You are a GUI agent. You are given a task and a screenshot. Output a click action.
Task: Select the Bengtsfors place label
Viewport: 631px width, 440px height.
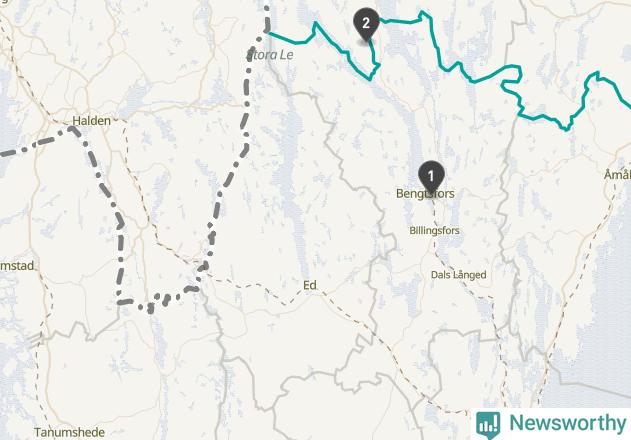pyautogui.click(x=425, y=194)
